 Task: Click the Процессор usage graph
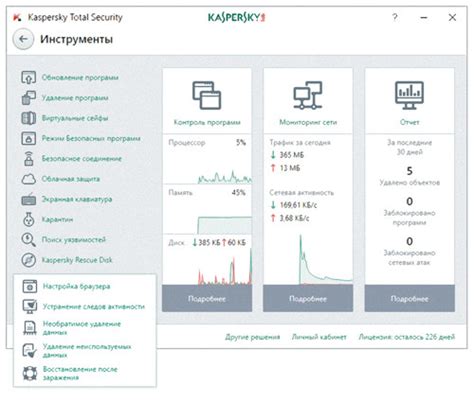pyautogui.click(x=224, y=176)
